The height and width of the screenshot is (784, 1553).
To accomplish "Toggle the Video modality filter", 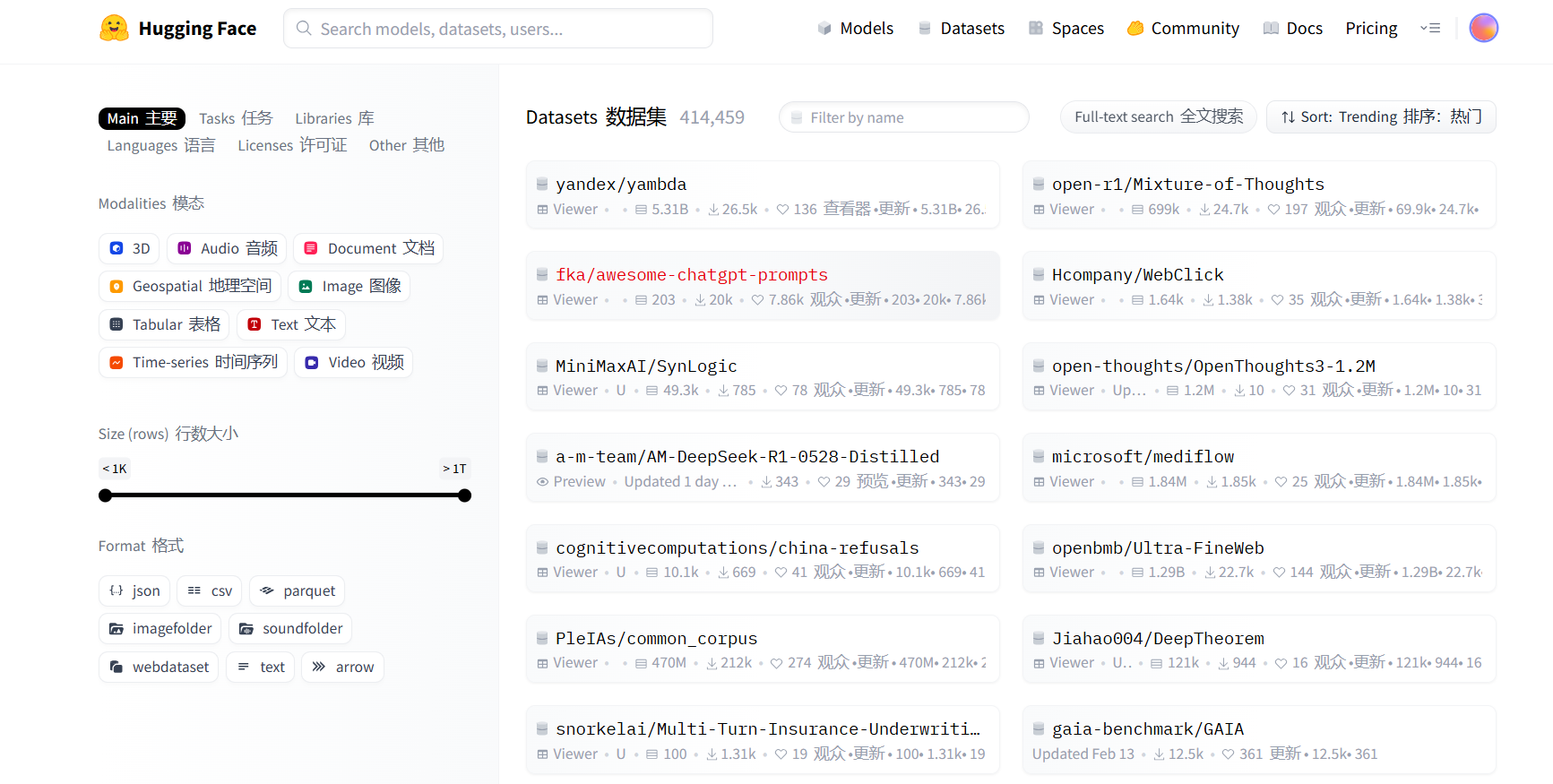I will coord(354,362).
